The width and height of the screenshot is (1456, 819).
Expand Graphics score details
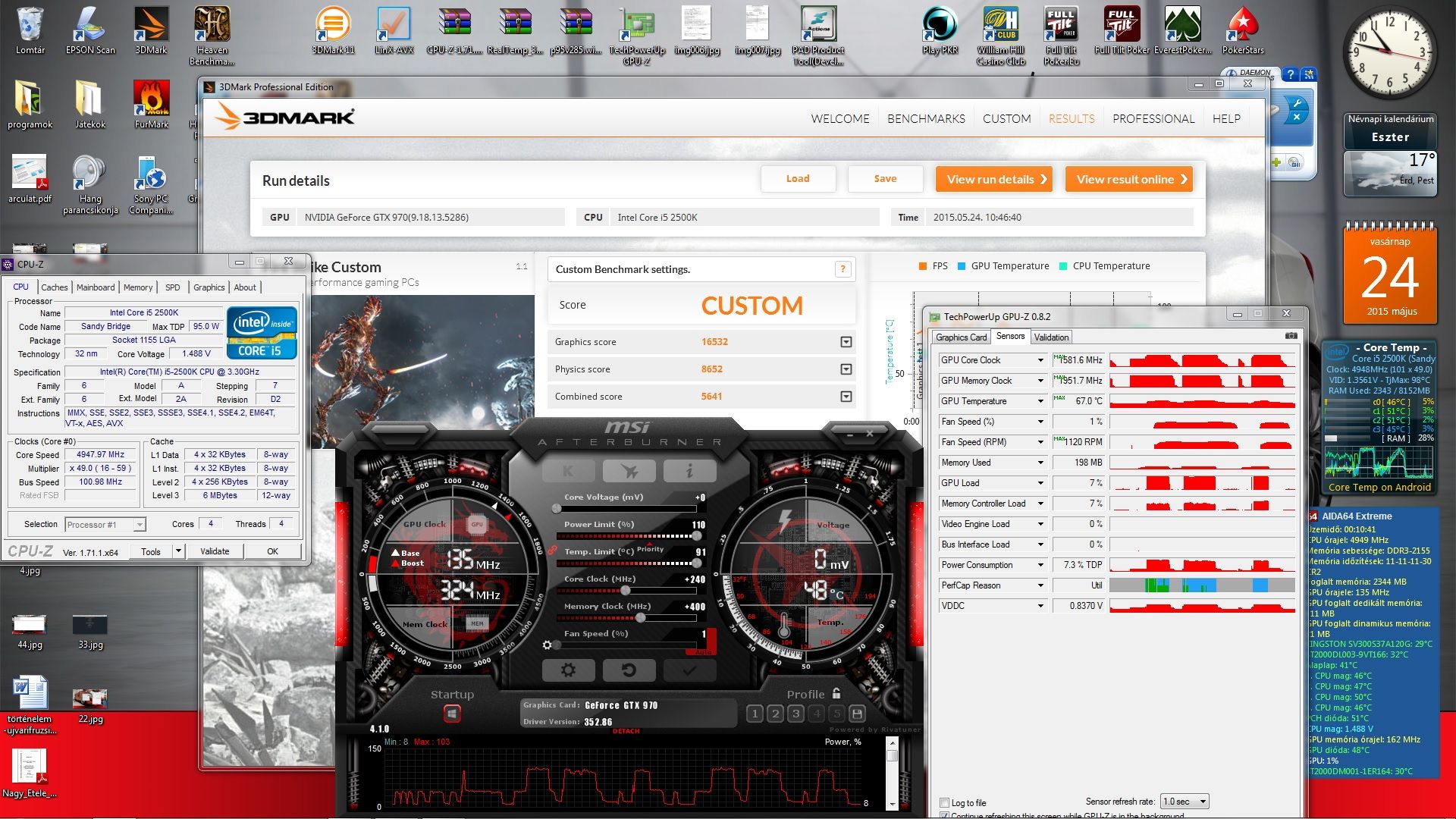pos(846,342)
